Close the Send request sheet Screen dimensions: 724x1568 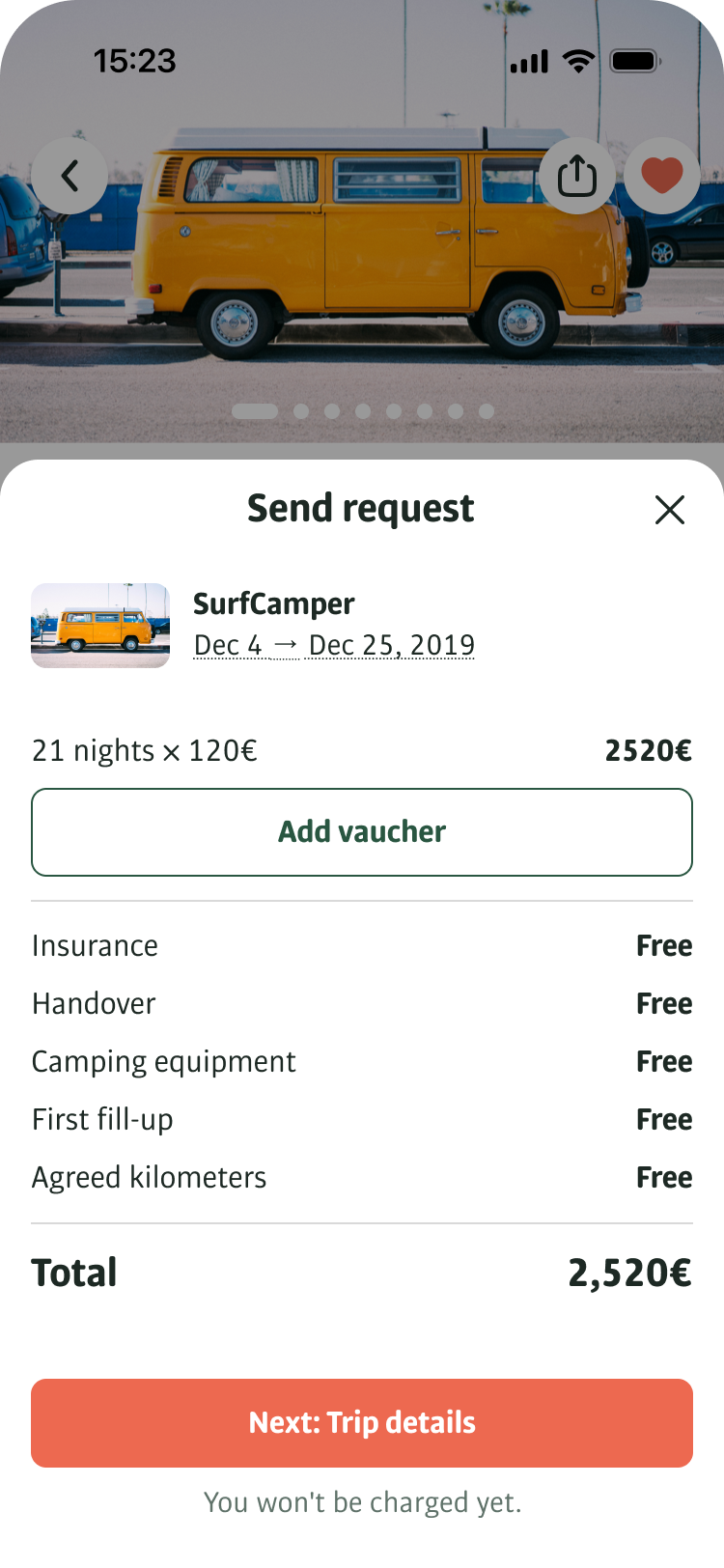coord(669,510)
